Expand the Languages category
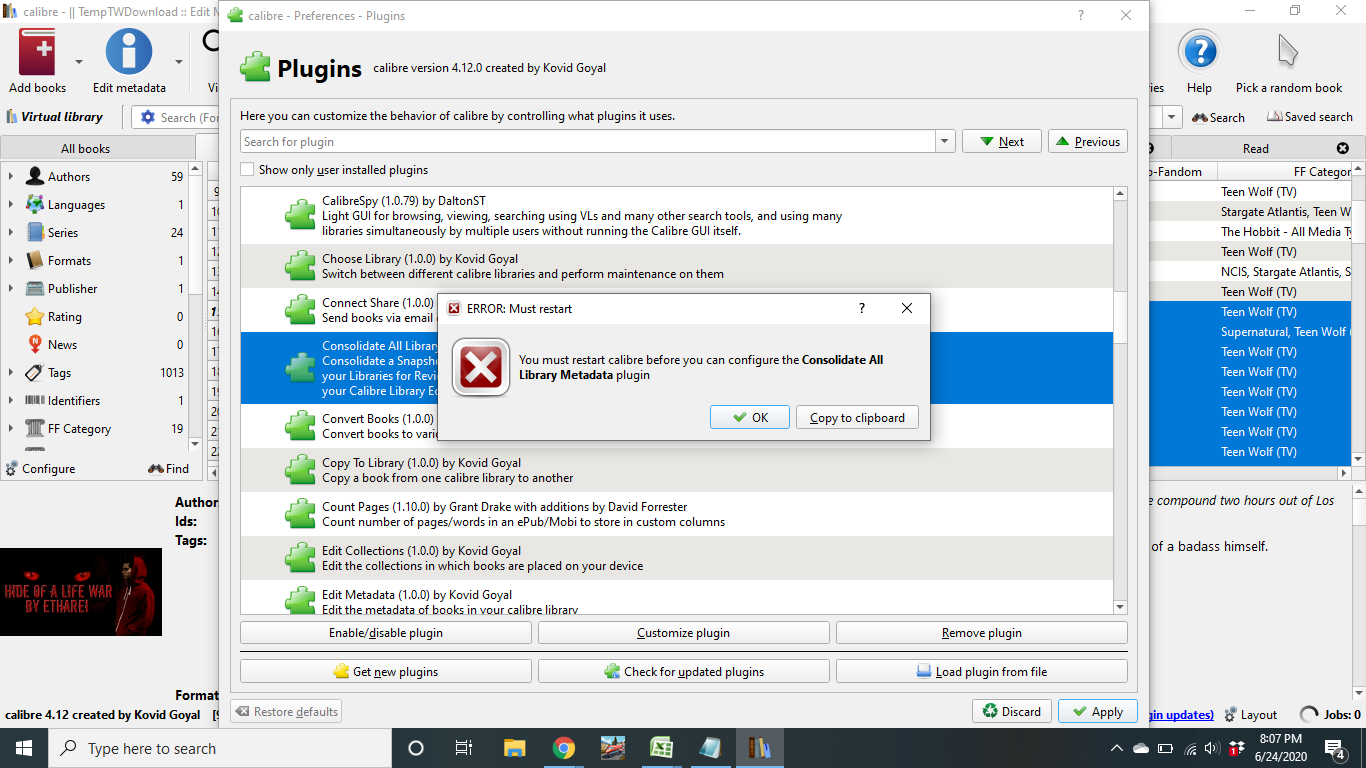 pos(11,204)
